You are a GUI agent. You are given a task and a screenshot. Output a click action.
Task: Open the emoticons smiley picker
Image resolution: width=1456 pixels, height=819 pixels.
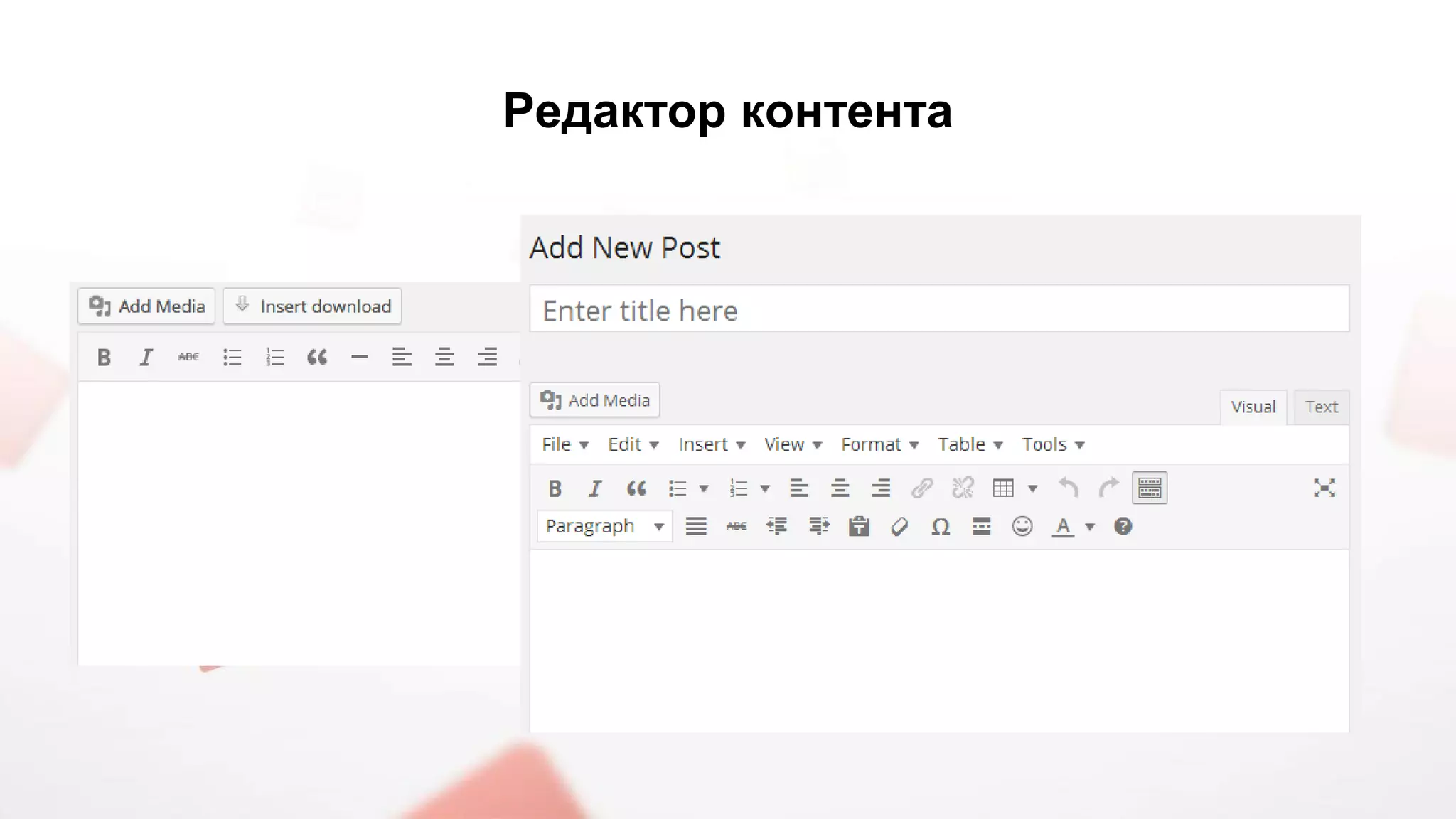(x=1022, y=527)
